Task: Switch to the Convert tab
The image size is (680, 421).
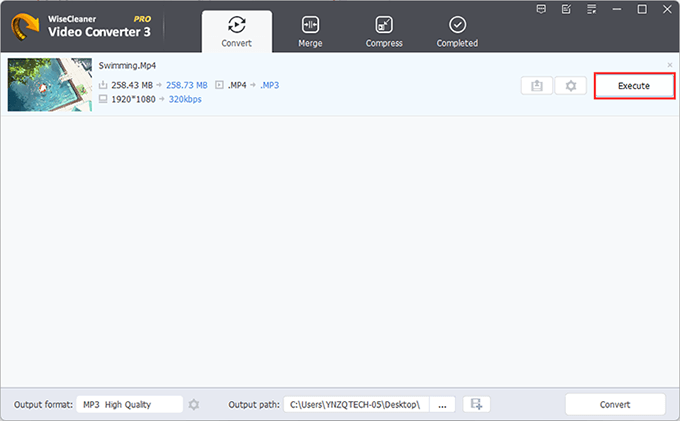Action: [x=237, y=32]
